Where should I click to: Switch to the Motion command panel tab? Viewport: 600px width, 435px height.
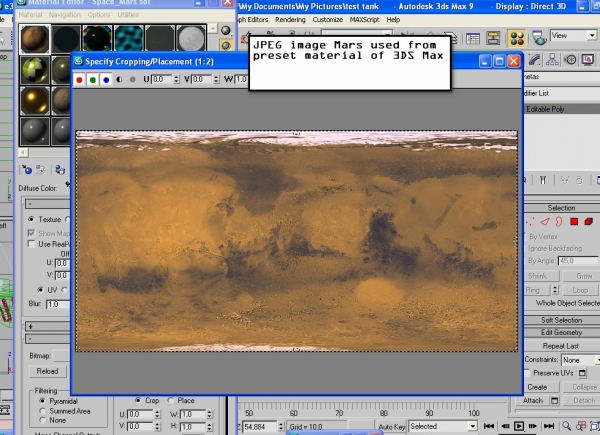571,60
